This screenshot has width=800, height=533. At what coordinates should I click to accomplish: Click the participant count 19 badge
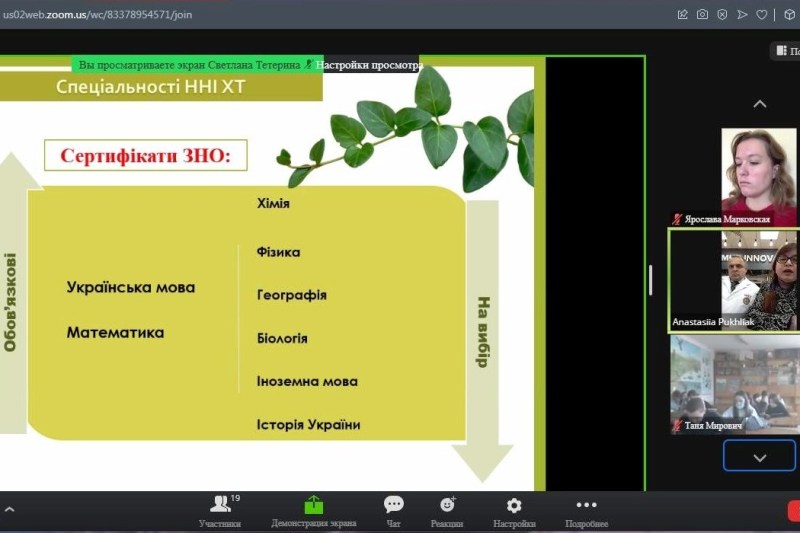[235, 498]
